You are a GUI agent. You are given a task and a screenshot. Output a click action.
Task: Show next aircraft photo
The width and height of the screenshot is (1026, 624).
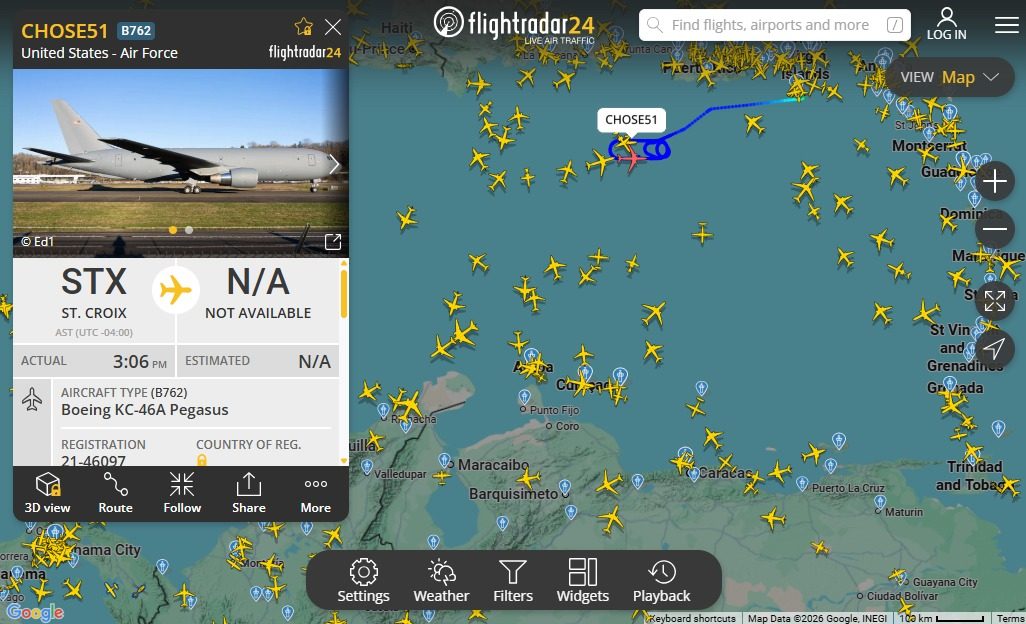(x=334, y=164)
